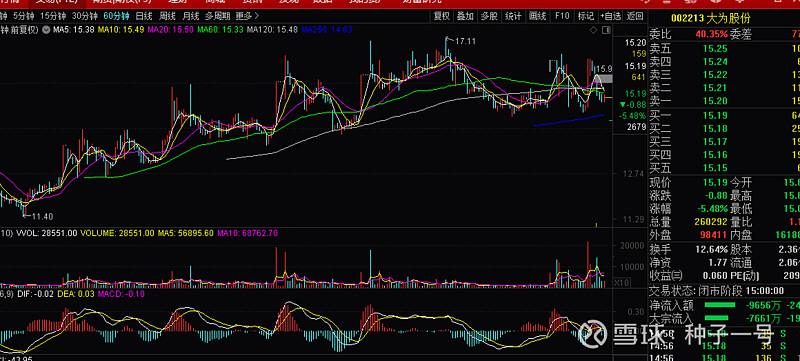Open the F10 company info
This screenshot has height=361, width=800.
[x=562, y=16]
